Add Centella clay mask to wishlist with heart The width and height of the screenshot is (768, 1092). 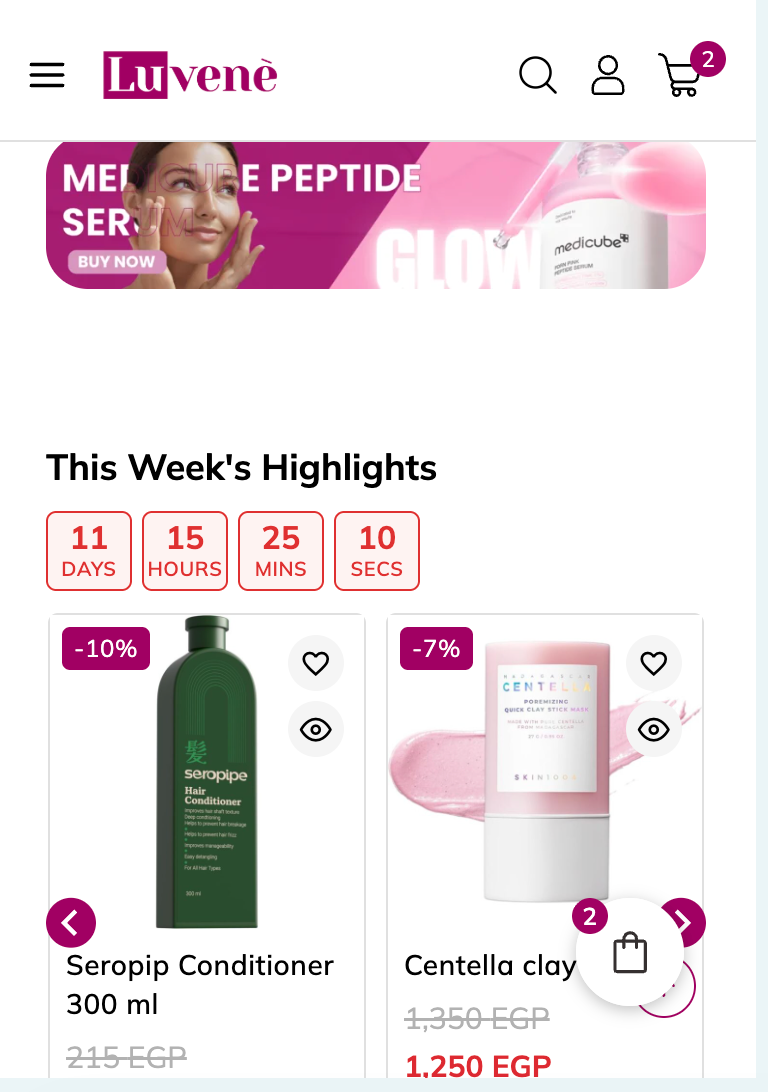[654, 663]
